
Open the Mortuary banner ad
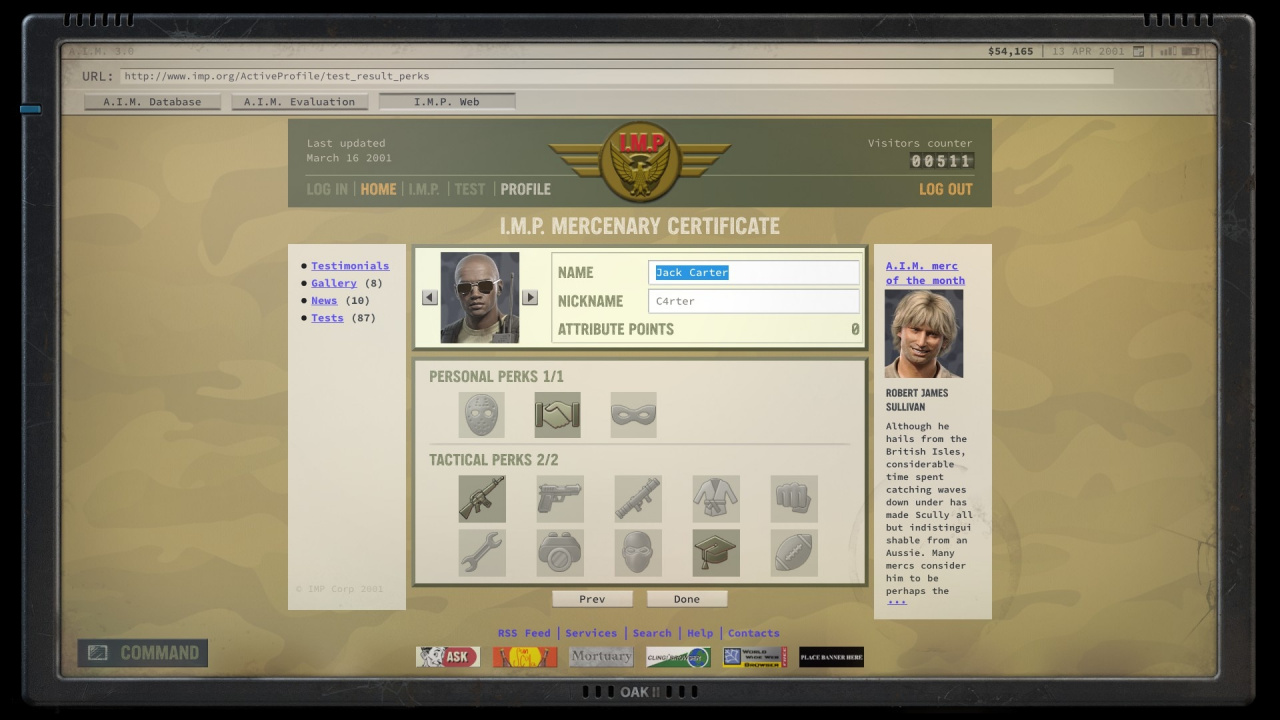601,657
